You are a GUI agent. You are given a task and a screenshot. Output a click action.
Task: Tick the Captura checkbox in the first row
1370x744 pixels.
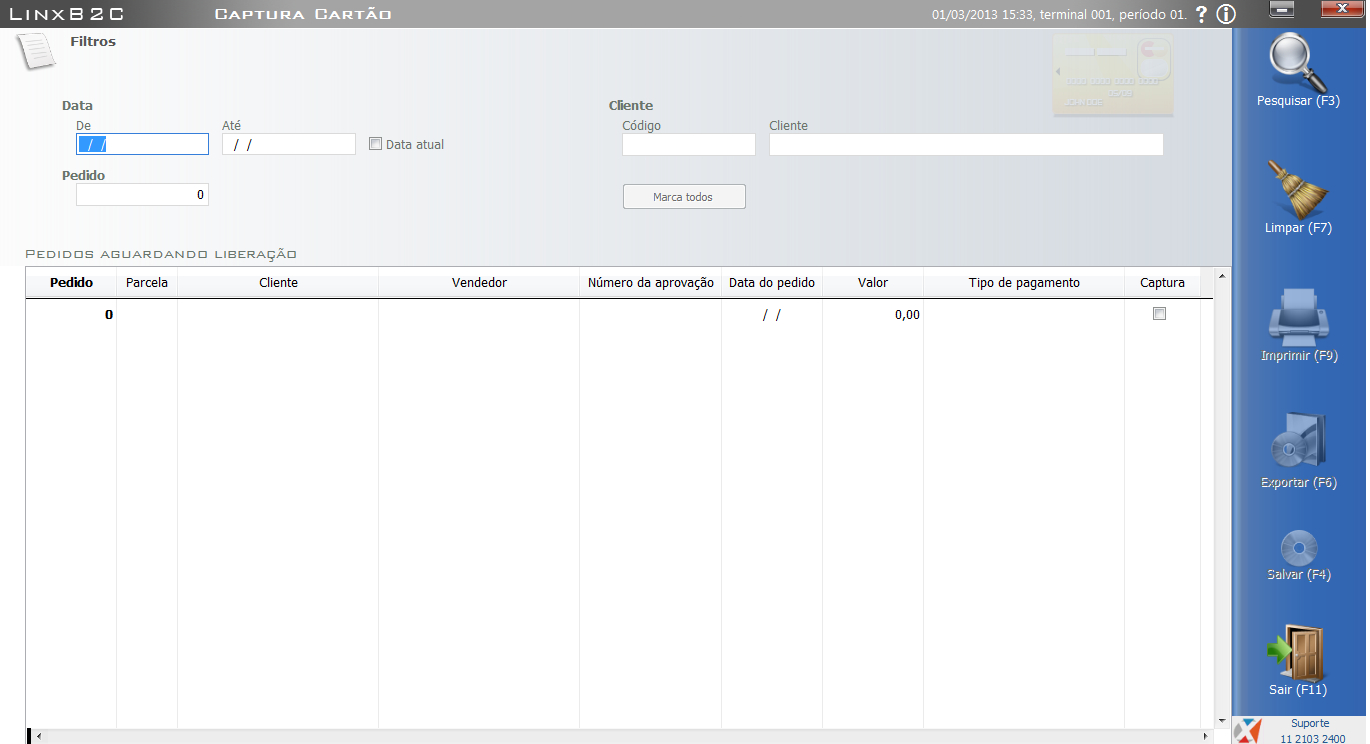[x=1160, y=314]
